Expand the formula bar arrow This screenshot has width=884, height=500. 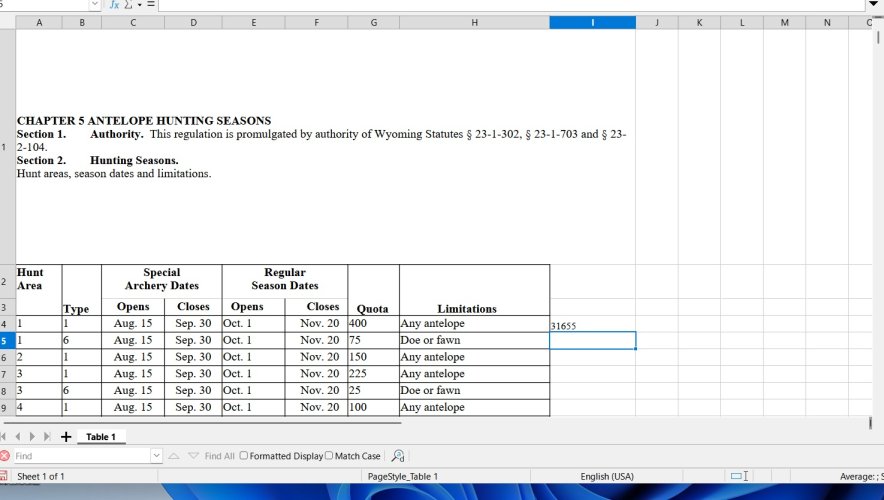[x=873, y=5]
